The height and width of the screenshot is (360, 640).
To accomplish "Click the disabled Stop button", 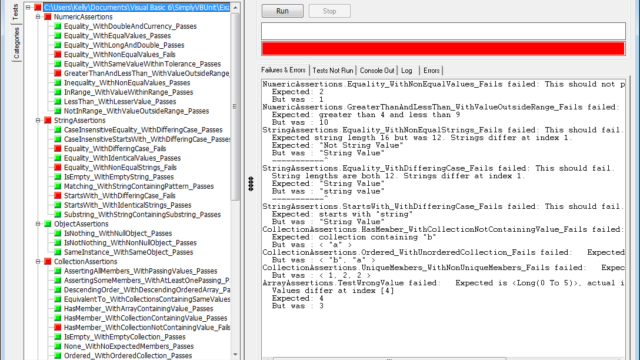I will (329, 11).
